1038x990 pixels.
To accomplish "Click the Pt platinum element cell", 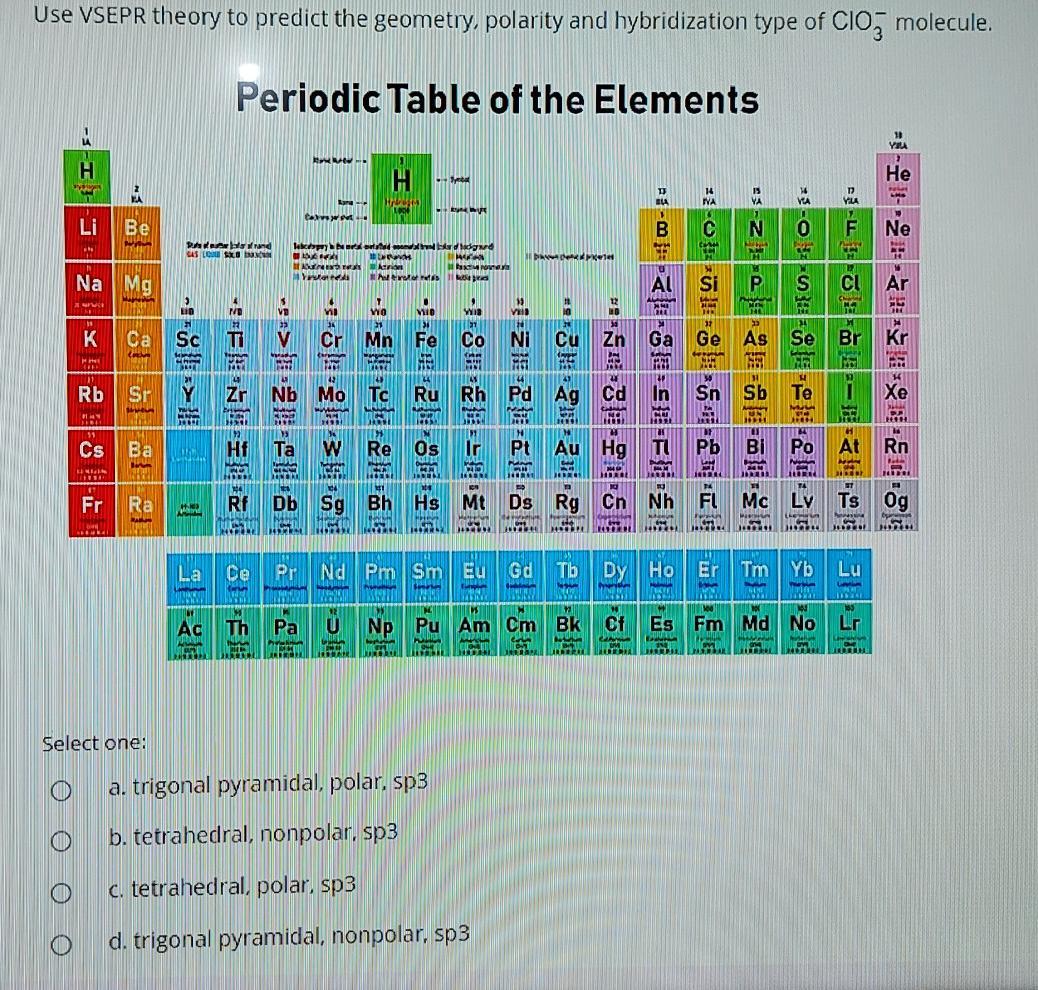I will point(520,455).
